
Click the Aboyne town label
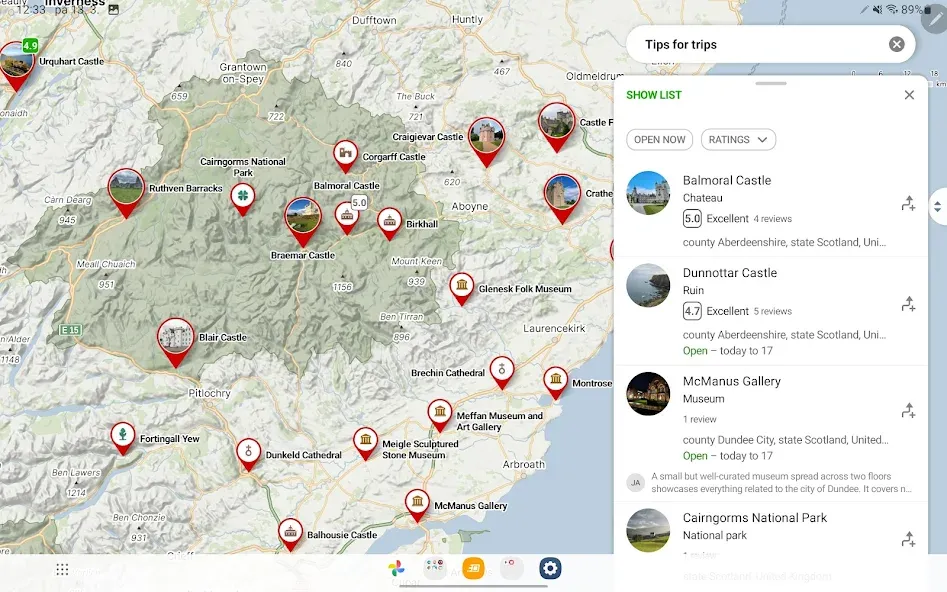pyautogui.click(x=469, y=206)
